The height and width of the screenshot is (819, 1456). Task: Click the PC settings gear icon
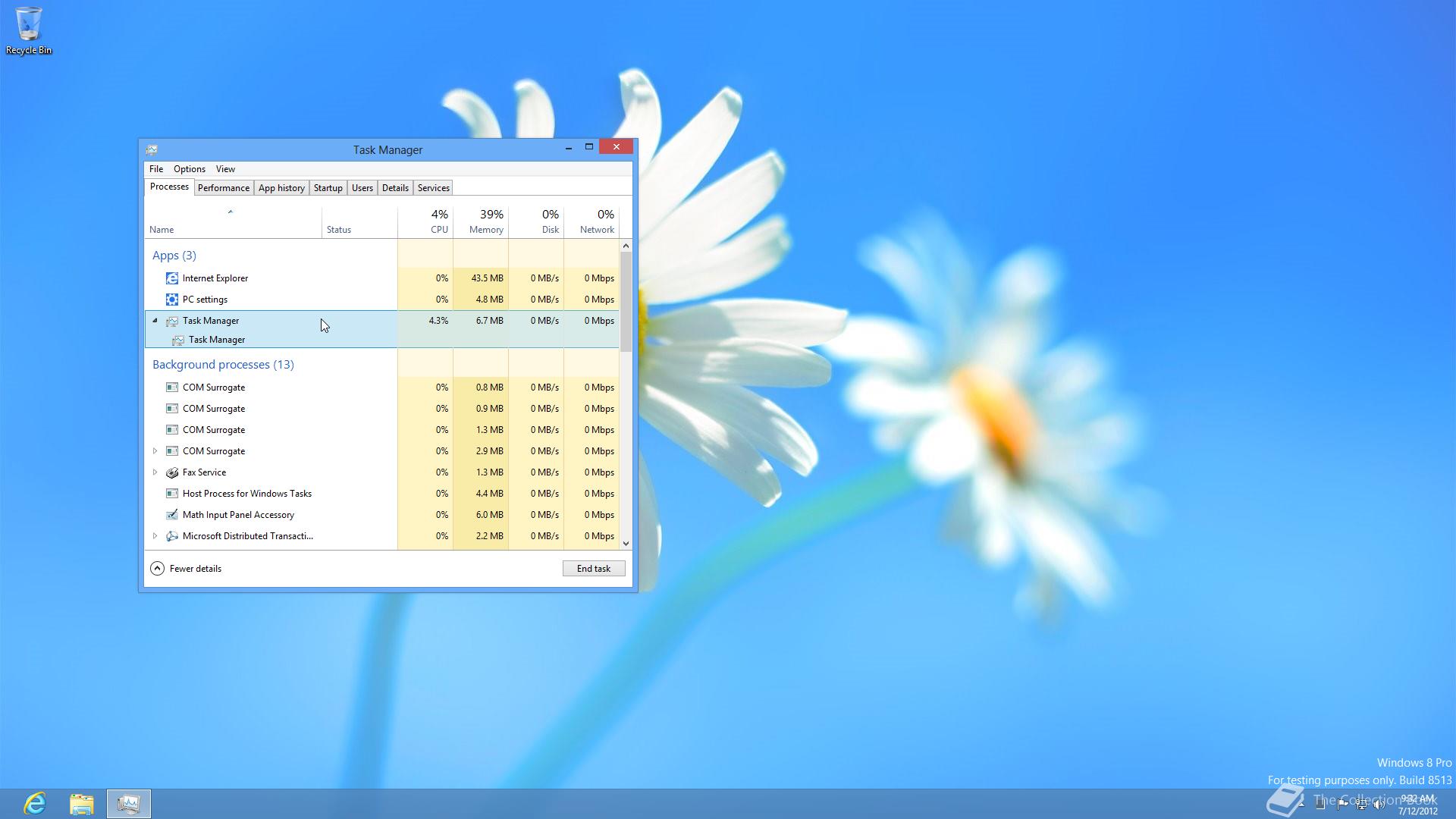coord(172,300)
